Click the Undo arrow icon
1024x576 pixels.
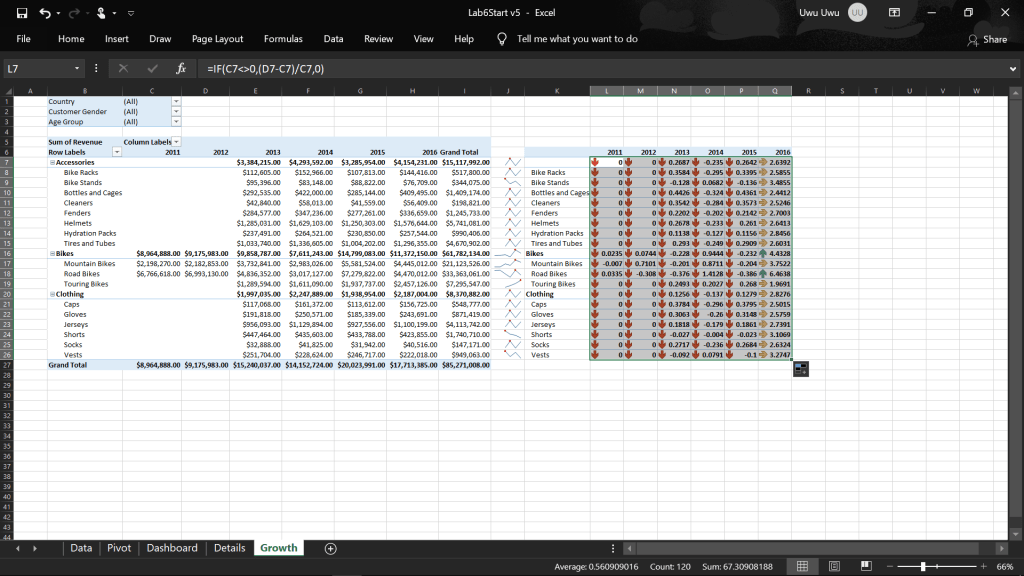coord(43,13)
